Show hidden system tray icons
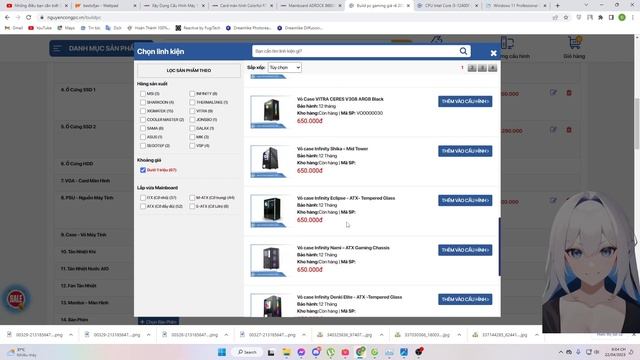The width and height of the screenshot is (640, 360). pos(560,352)
